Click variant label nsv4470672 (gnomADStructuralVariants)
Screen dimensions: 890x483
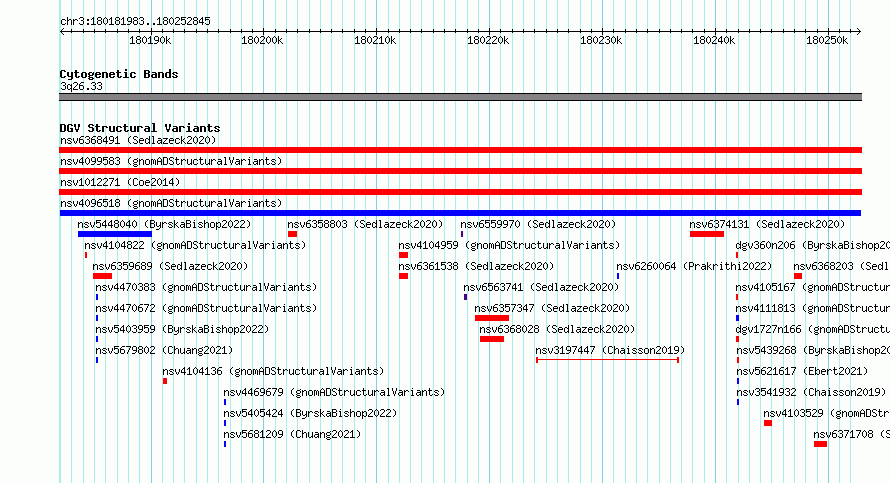click(x=206, y=308)
